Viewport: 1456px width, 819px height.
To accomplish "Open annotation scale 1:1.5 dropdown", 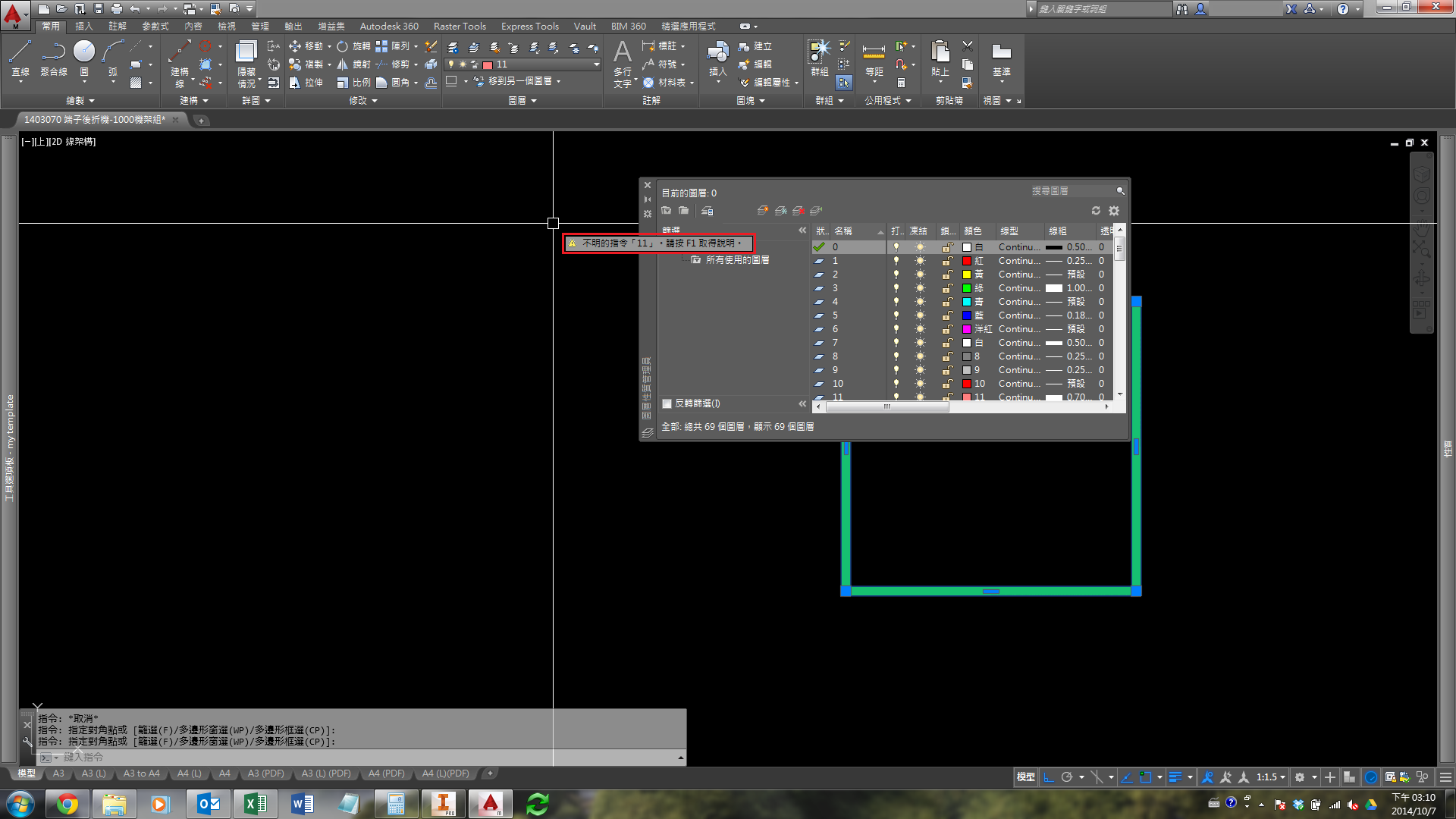I will [1271, 777].
